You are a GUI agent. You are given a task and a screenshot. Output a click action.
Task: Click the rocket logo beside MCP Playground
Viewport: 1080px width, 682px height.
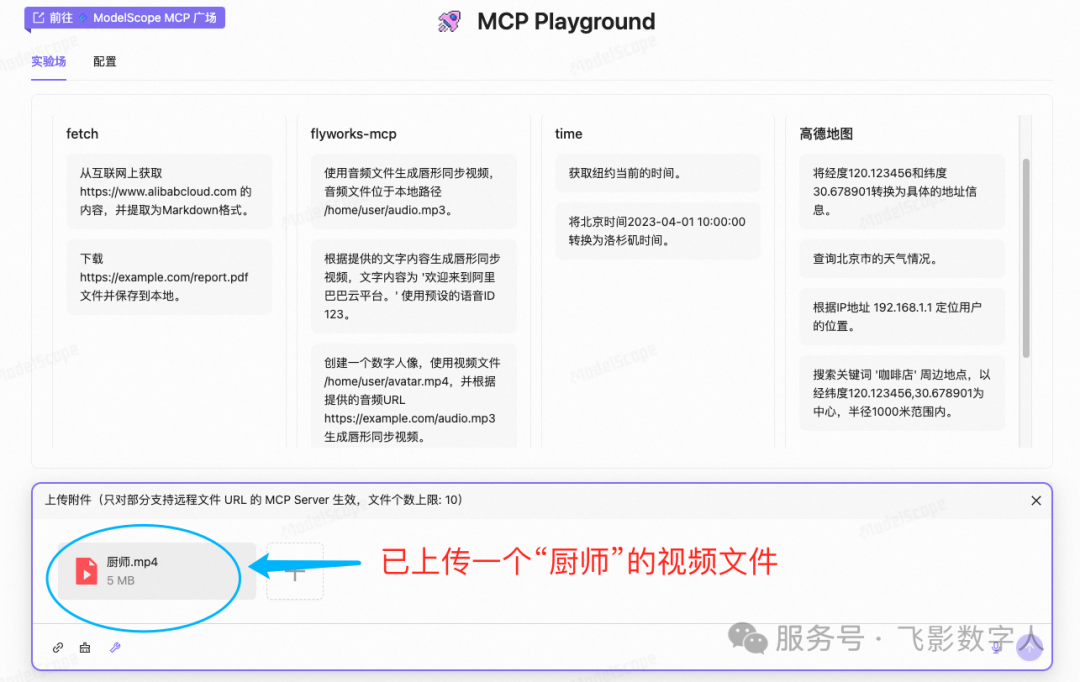click(449, 21)
